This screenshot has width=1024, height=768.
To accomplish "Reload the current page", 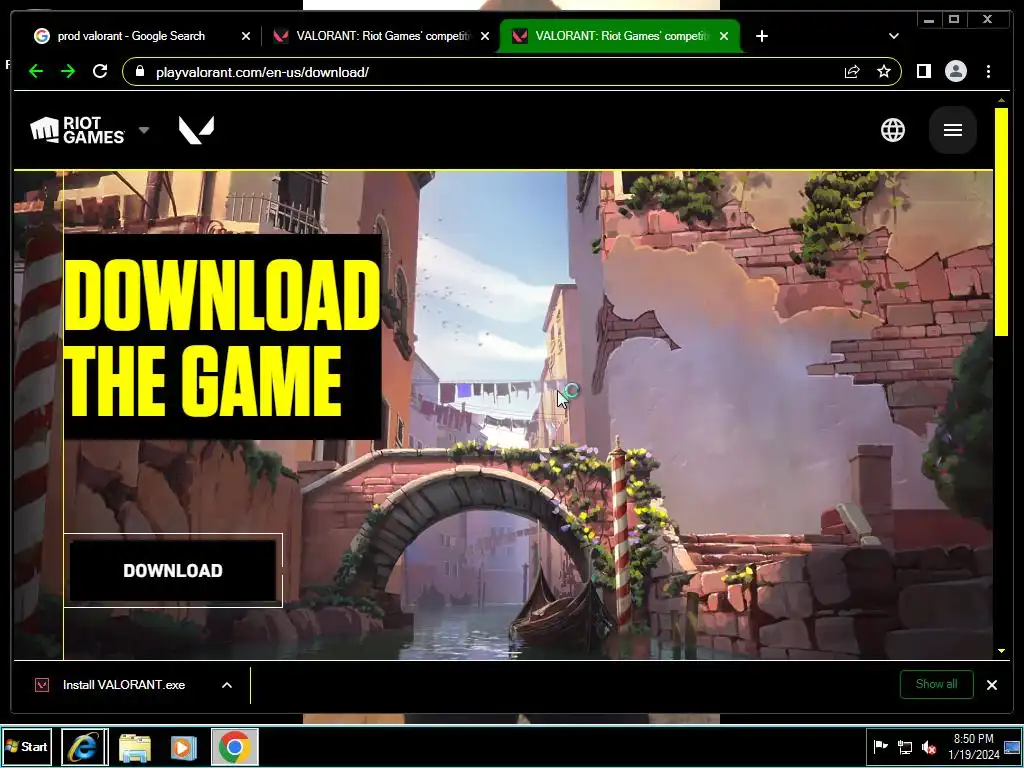I will click(x=100, y=71).
